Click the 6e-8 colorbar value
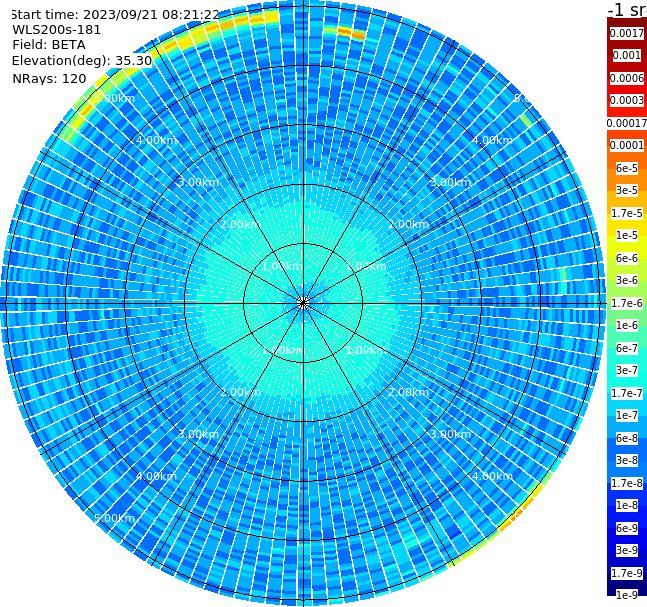647x607 pixels. click(626, 438)
